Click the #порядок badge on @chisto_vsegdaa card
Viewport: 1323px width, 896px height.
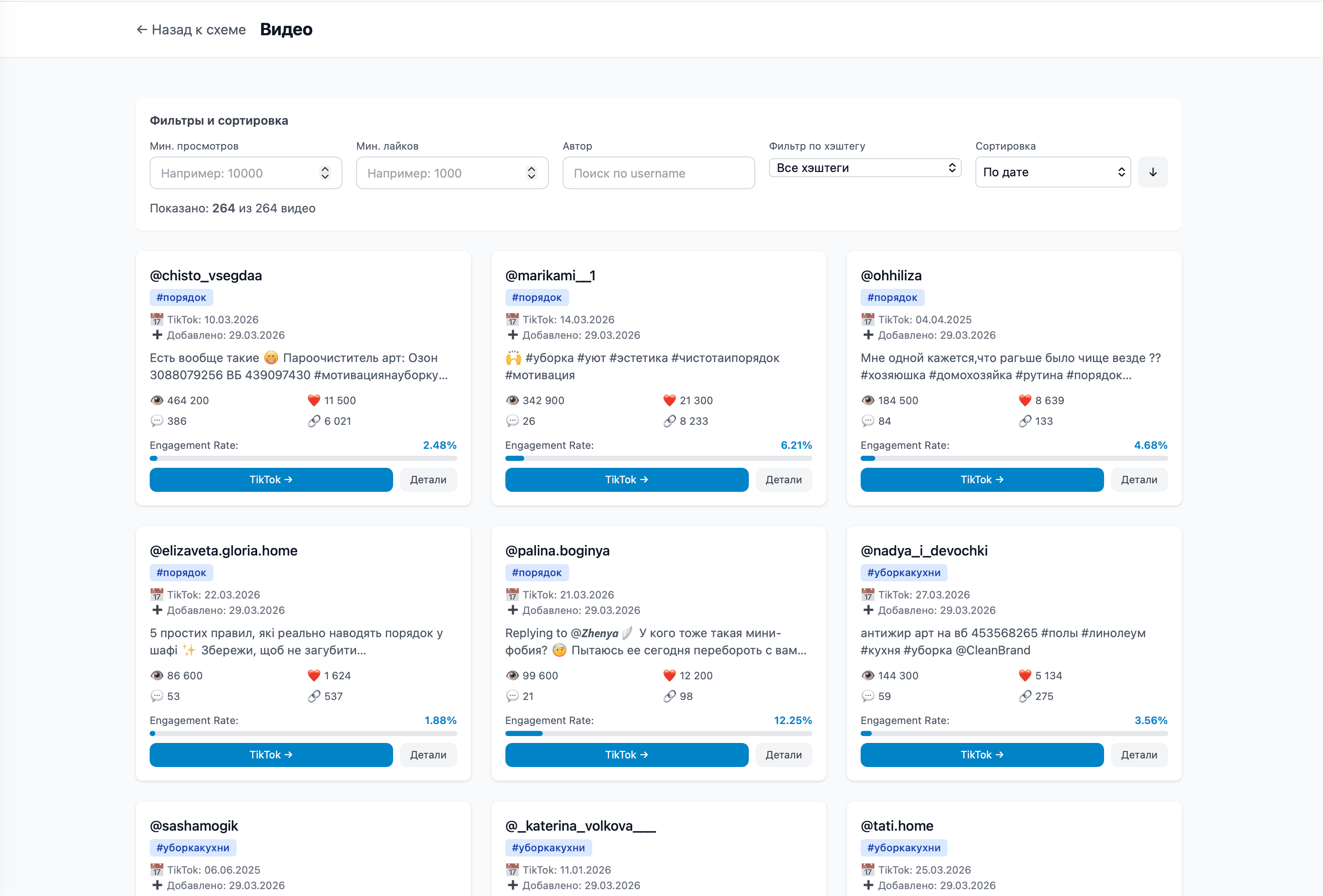[181, 297]
